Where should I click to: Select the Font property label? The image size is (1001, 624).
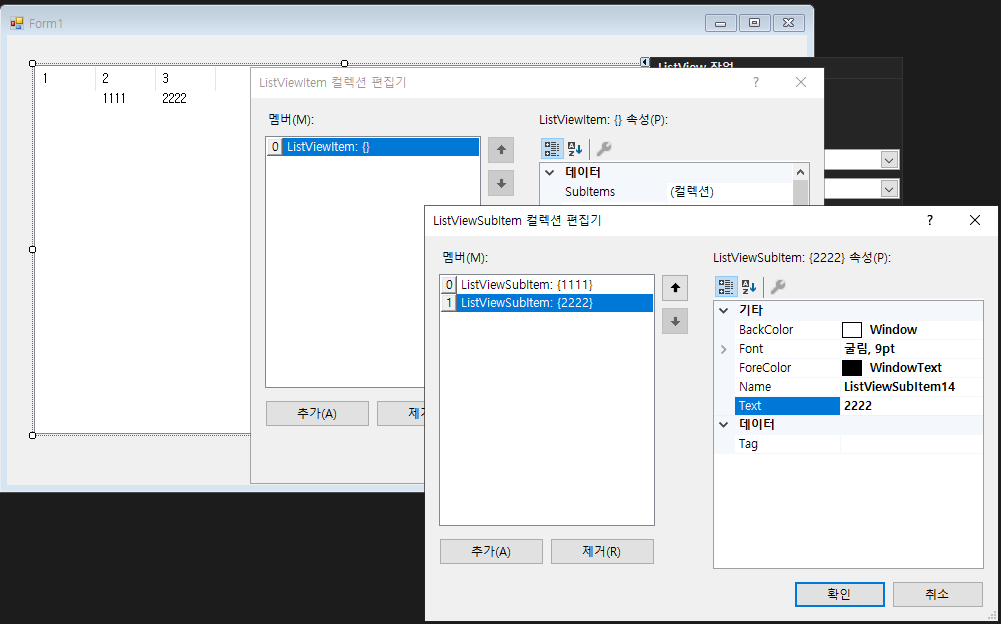point(751,349)
